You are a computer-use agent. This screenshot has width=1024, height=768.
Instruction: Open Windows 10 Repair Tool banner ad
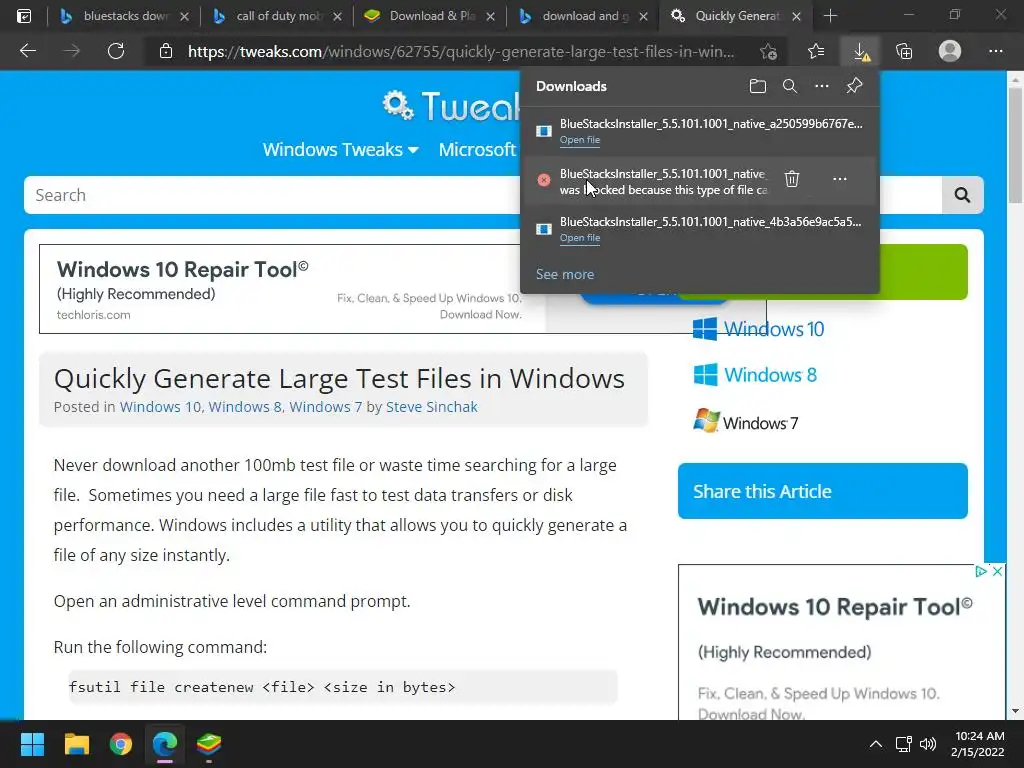292,289
